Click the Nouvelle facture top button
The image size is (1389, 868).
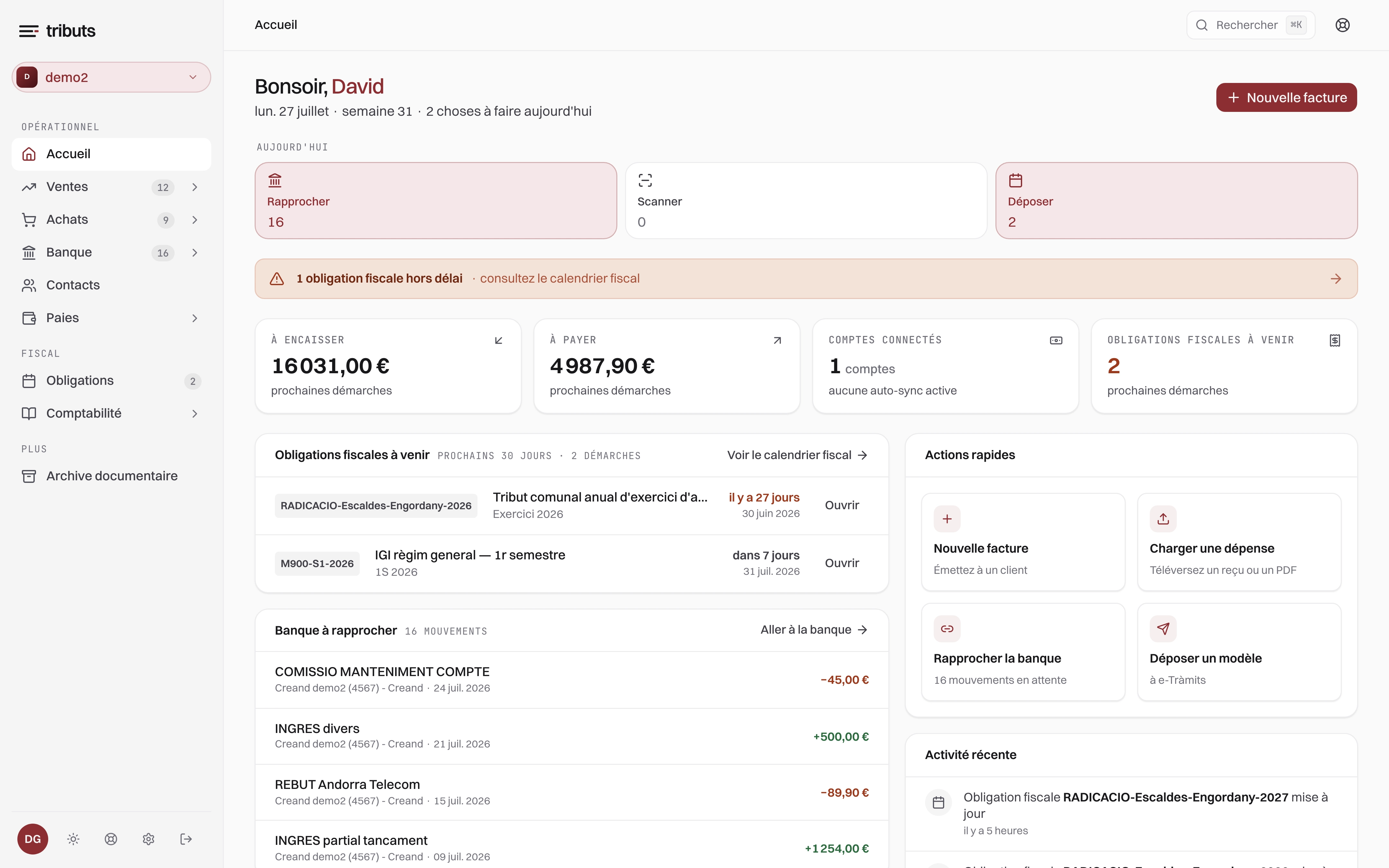(1286, 98)
